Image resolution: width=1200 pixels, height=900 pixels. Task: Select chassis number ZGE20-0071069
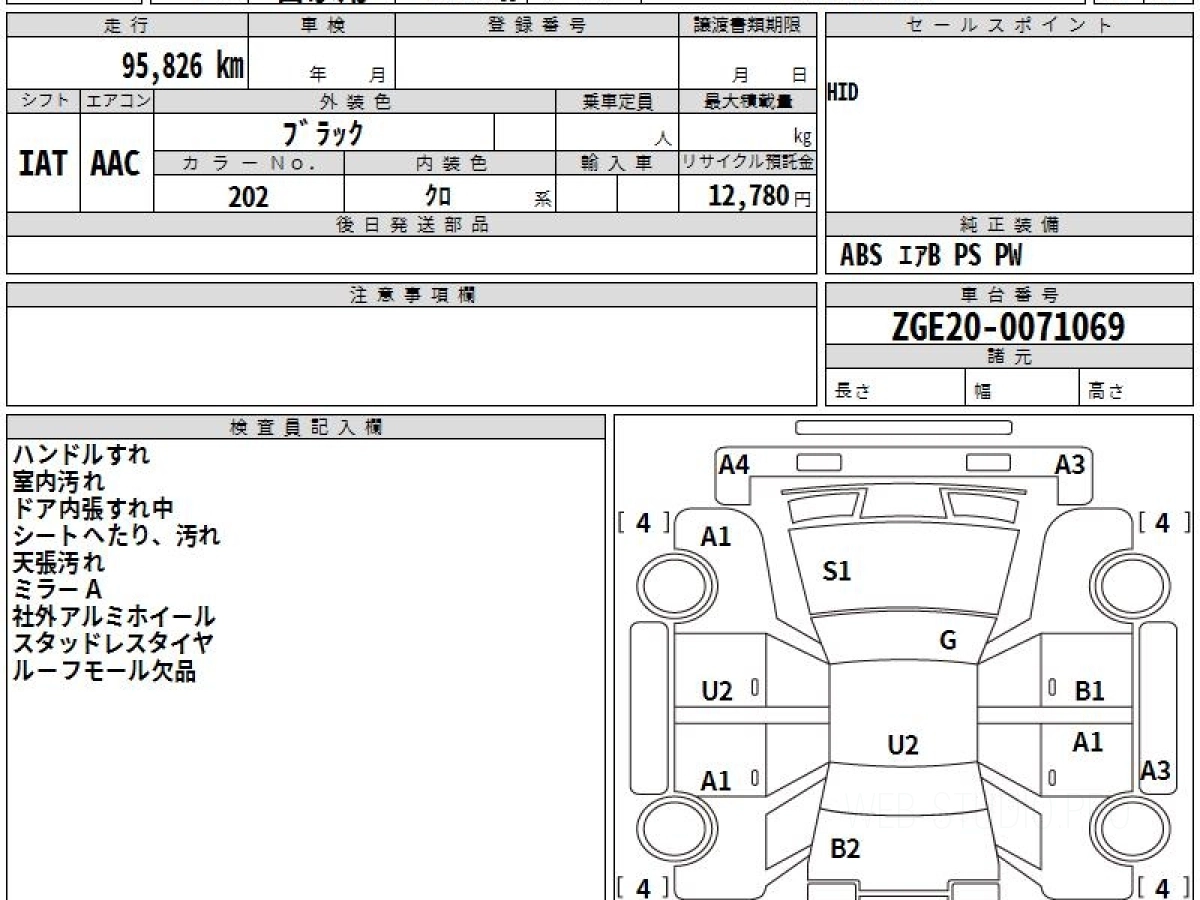1008,326
